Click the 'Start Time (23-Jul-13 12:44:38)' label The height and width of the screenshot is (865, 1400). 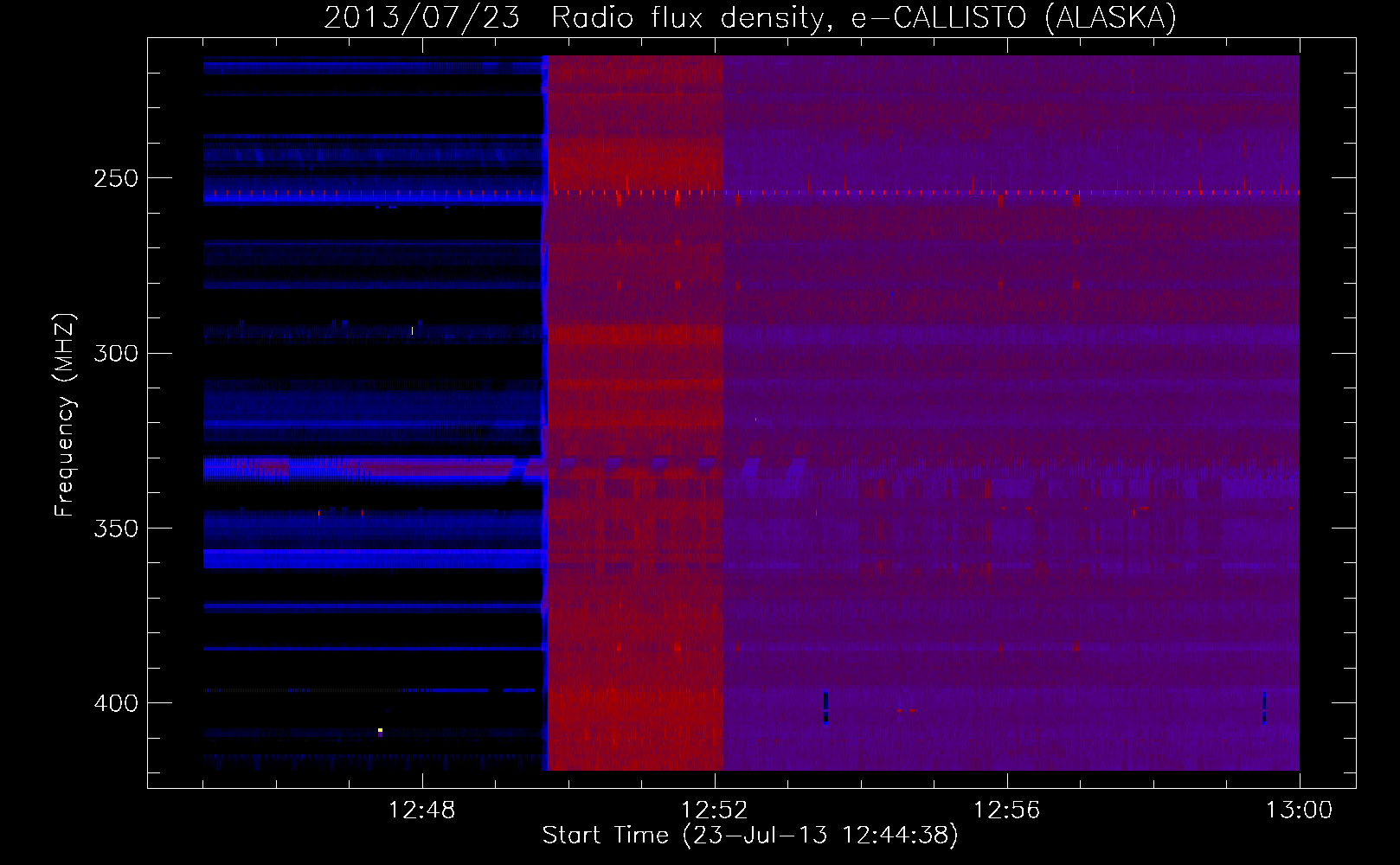(750, 836)
